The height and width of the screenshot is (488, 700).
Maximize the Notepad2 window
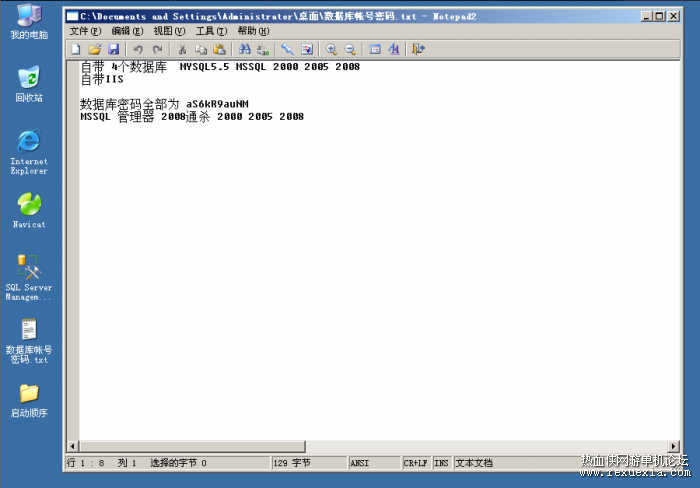click(x=659, y=17)
